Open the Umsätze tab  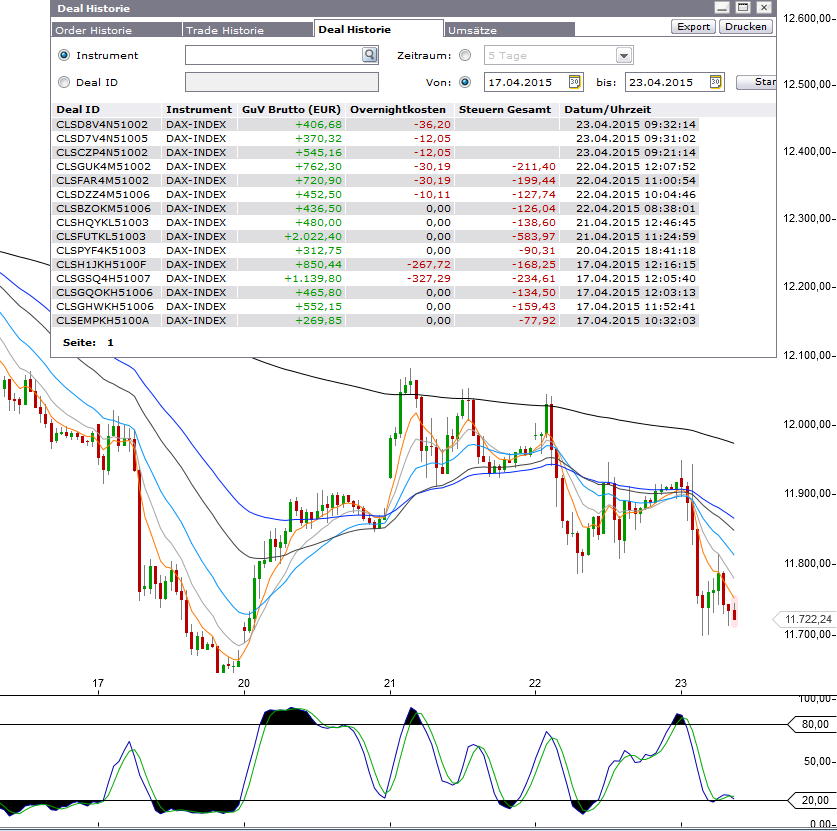[480, 30]
